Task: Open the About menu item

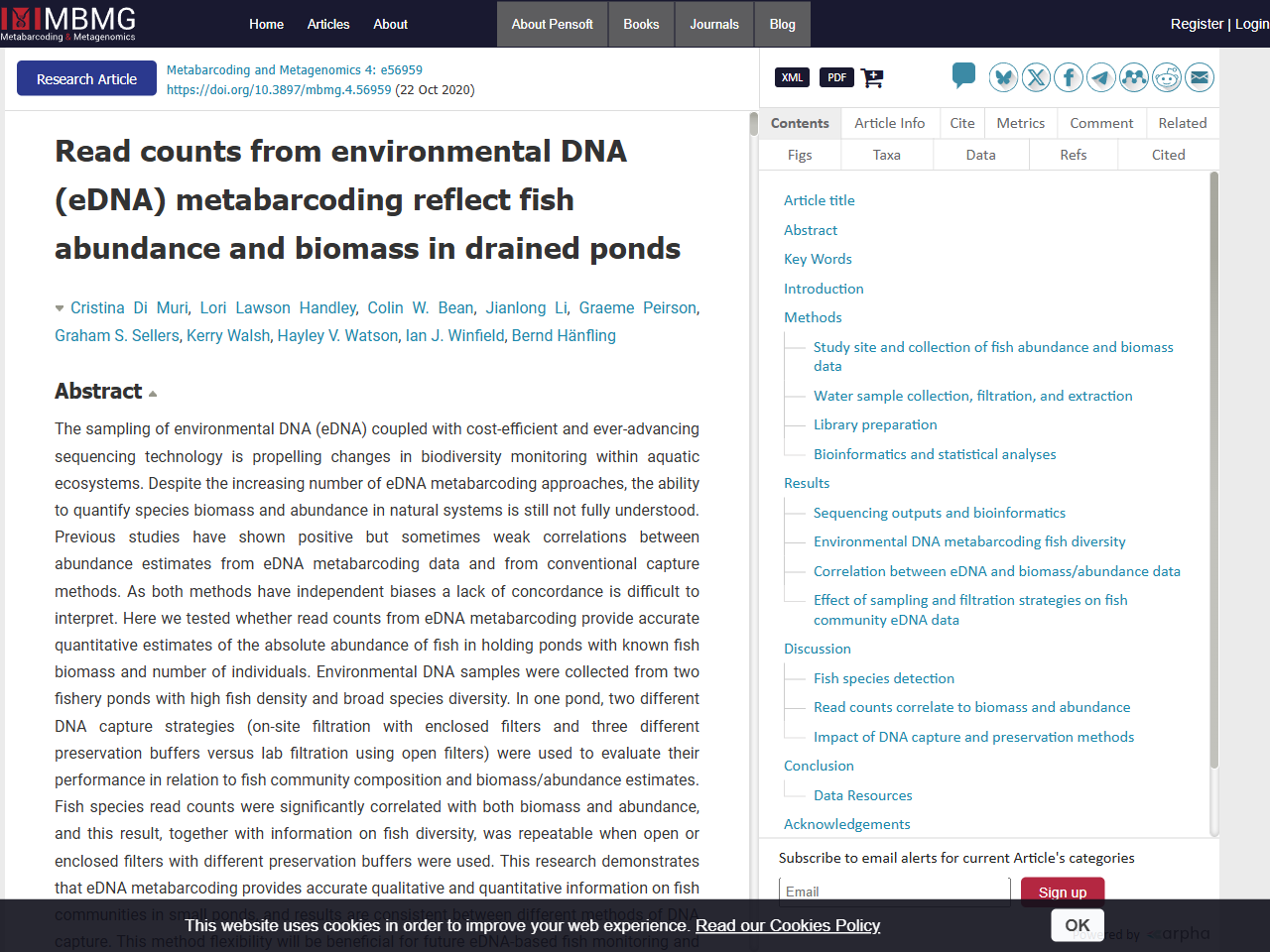Action: [x=390, y=24]
